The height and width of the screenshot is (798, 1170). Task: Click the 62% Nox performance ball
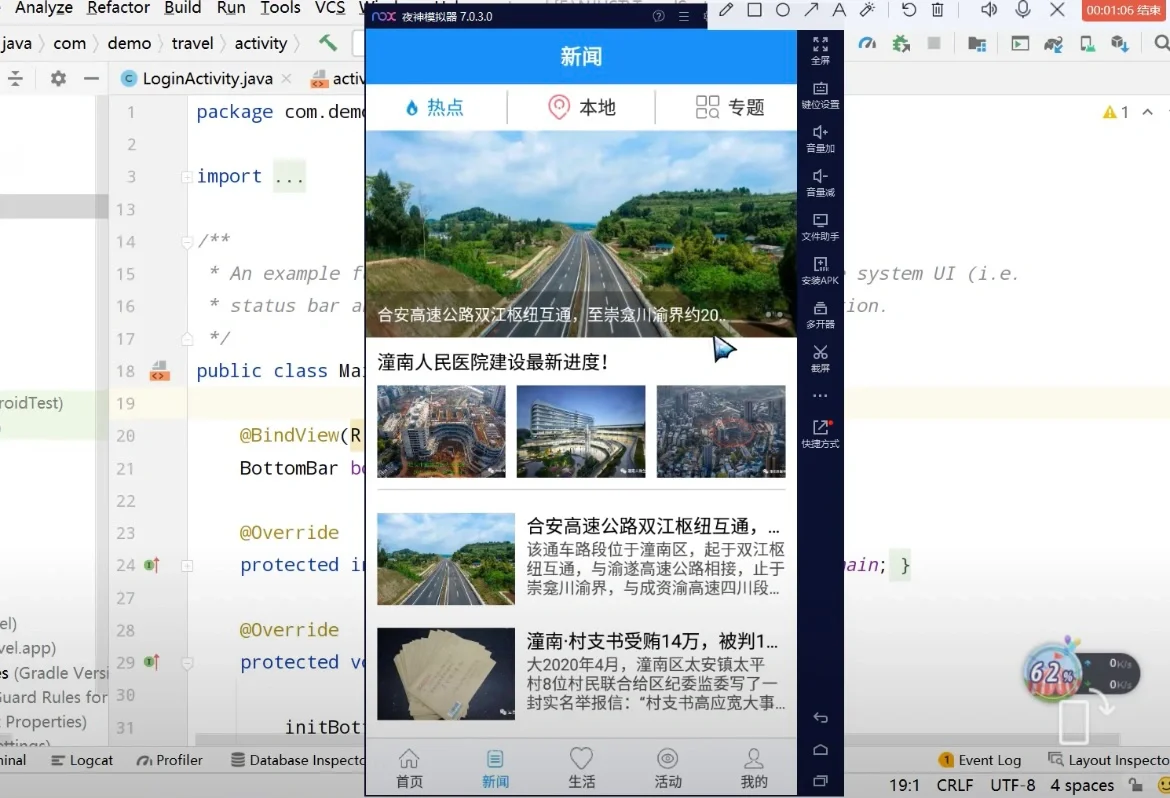point(1051,673)
